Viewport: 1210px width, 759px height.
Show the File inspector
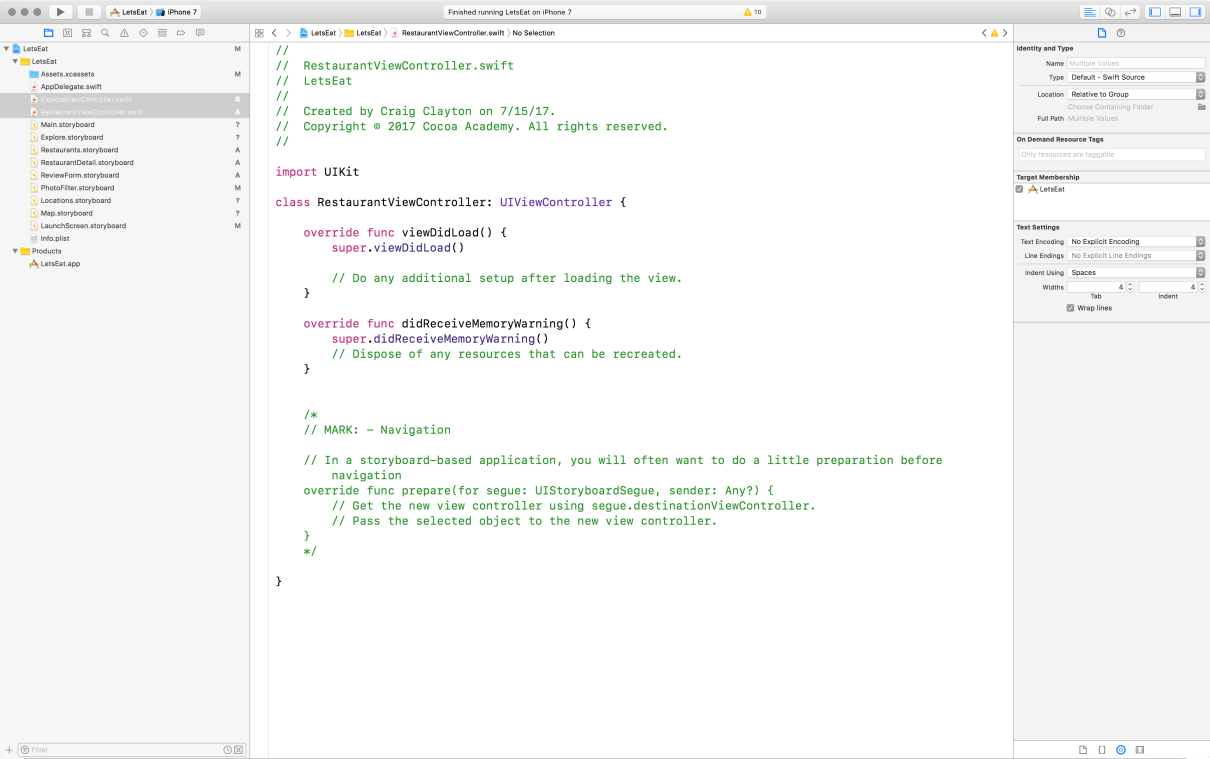coord(1102,33)
